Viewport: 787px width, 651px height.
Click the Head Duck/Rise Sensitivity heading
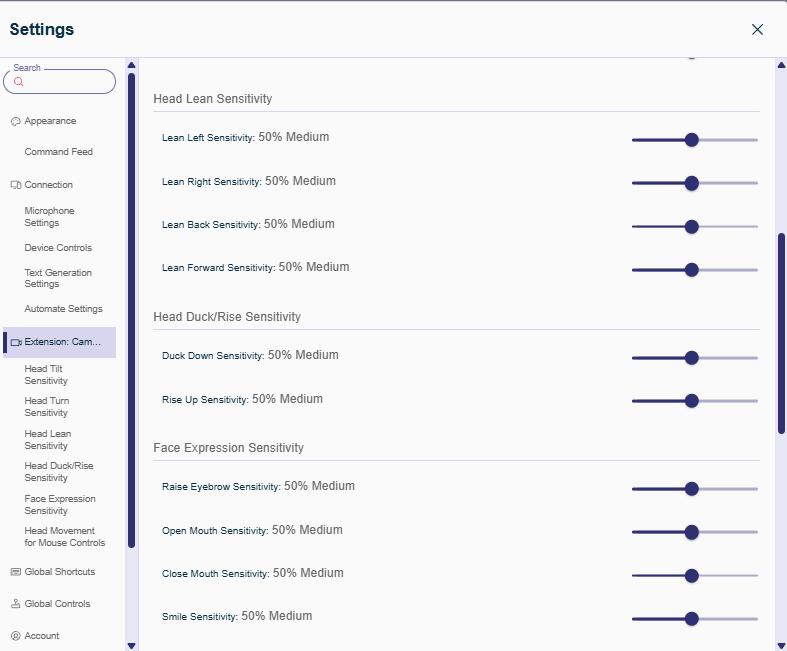(x=227, y=317)
